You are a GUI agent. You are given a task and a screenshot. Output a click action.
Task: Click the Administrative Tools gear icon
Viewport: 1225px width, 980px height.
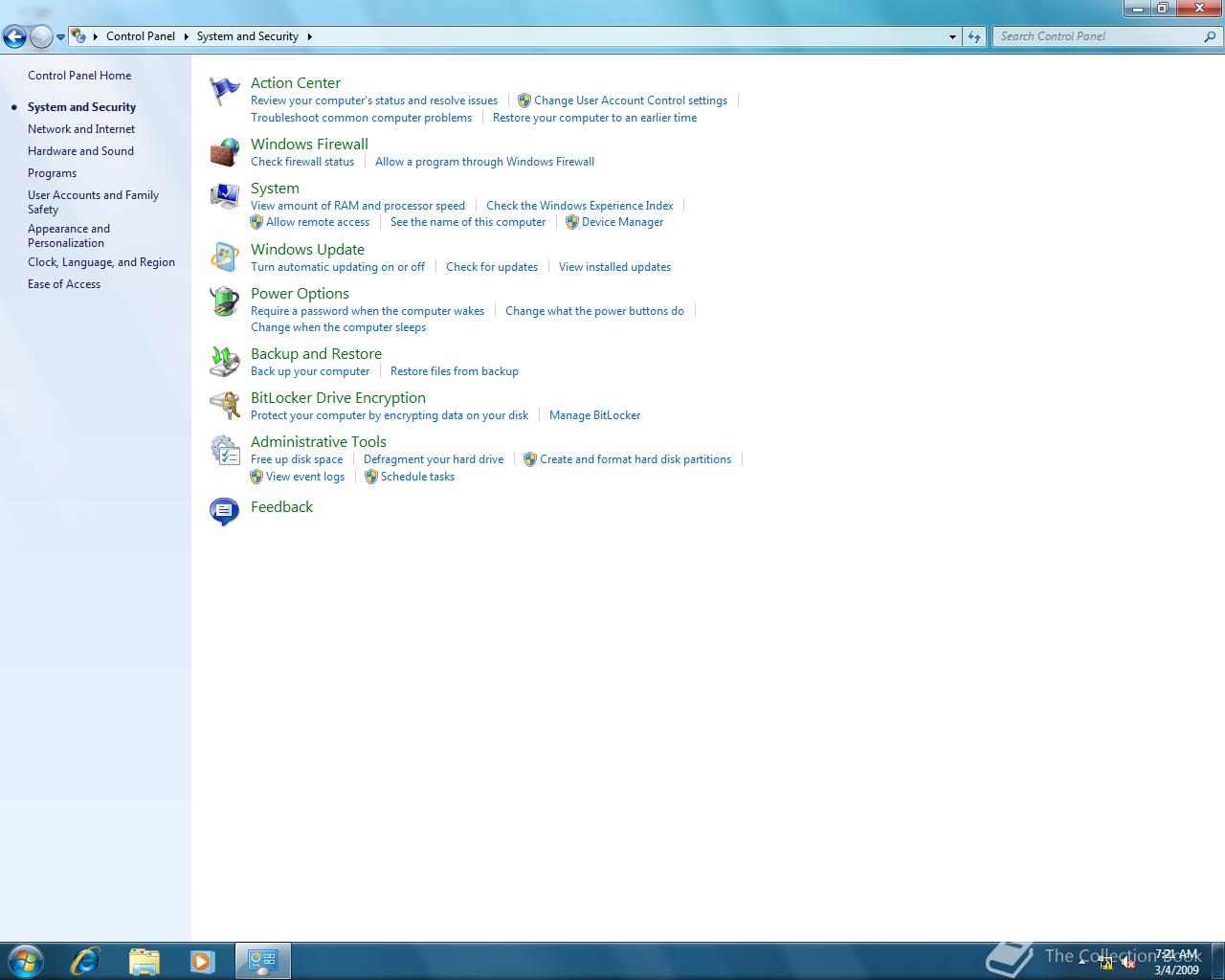click(x=224, y=450)
